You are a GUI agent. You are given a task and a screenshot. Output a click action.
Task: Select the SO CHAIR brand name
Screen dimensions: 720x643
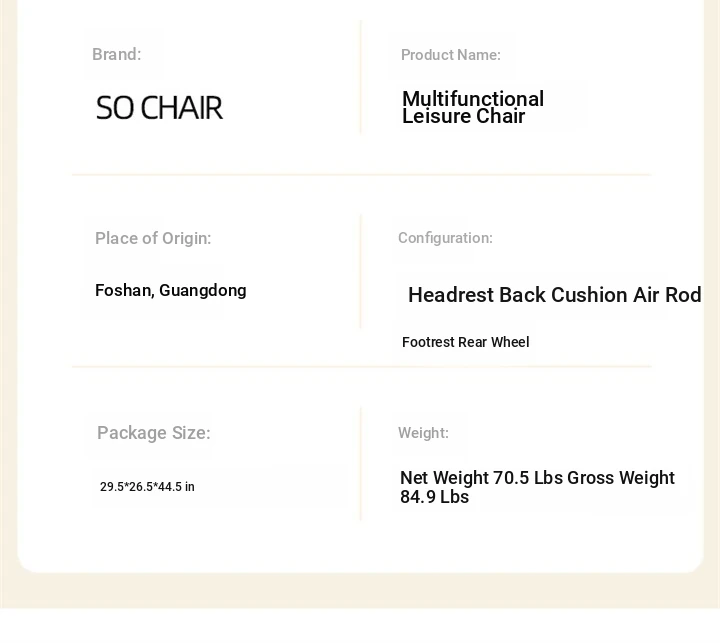[x=159, y=108]
